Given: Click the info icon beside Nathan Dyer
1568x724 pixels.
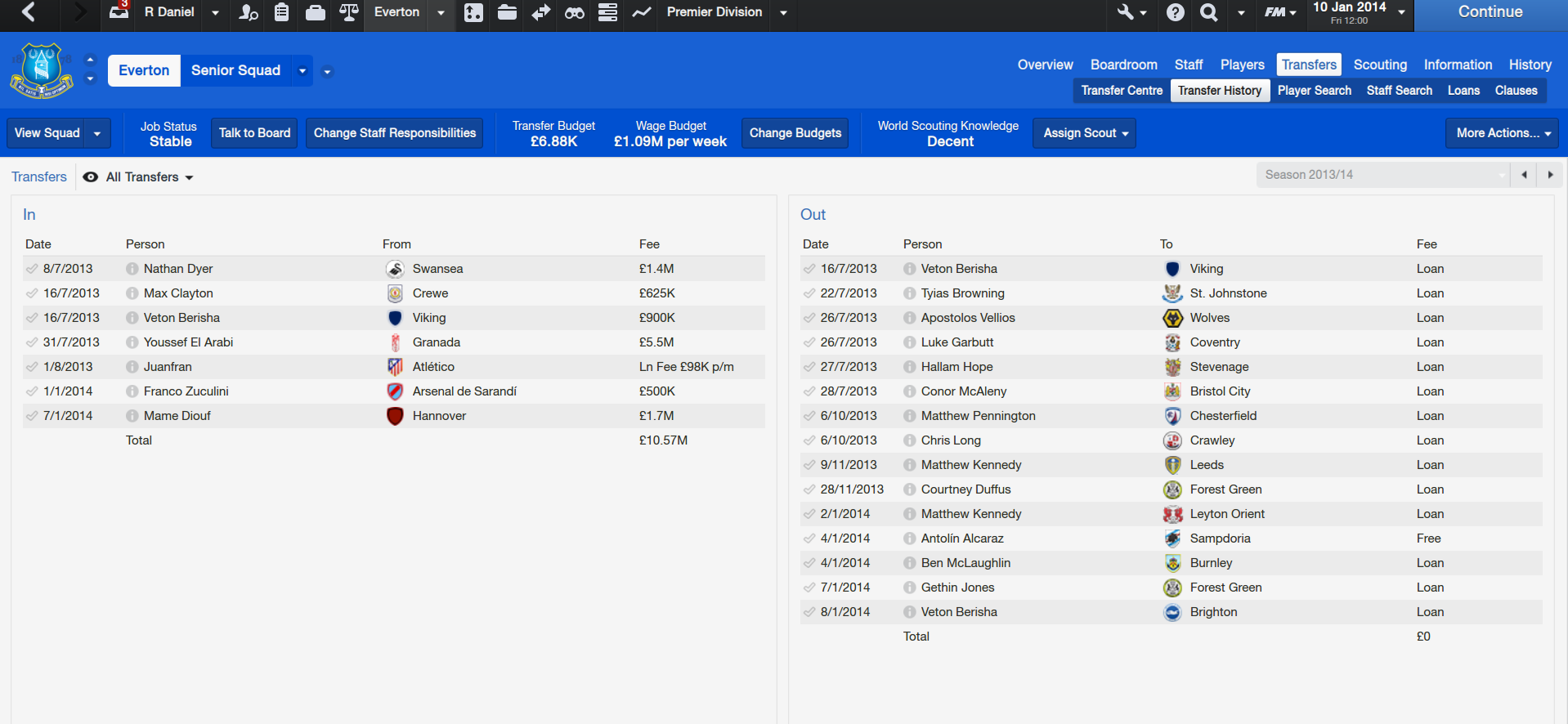Looking at the screenshot, I should click(132, 269).
